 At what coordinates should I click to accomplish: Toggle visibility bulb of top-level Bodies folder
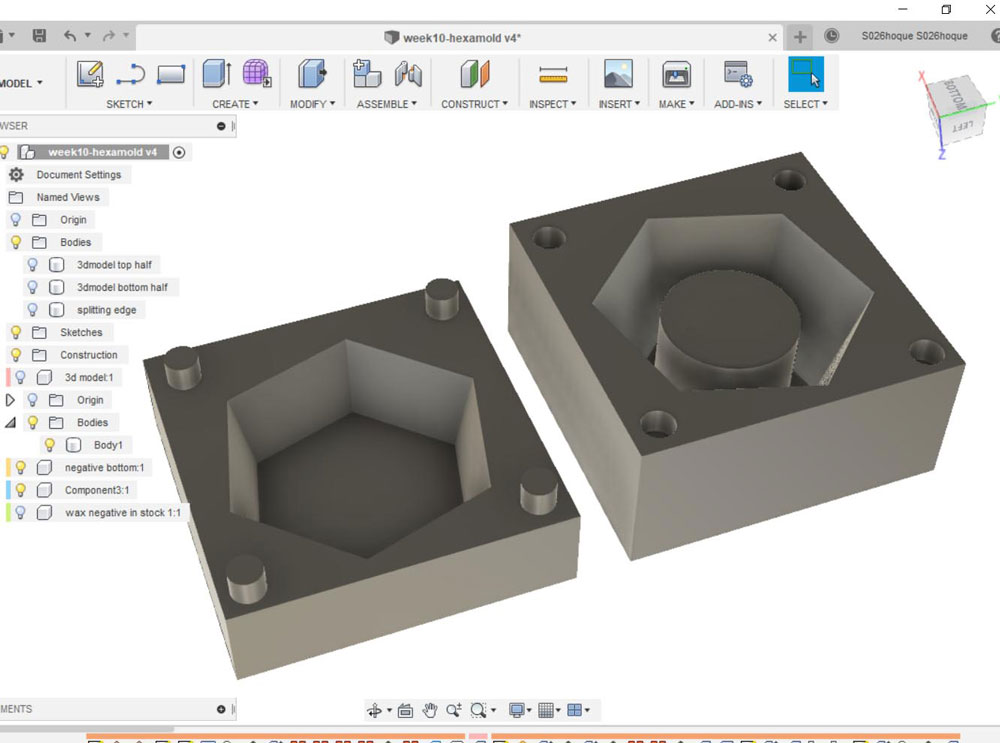(x=16, y=242)
